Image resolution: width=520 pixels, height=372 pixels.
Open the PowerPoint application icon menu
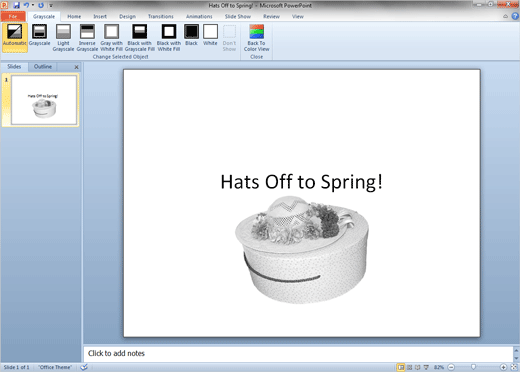coord(4,5)
